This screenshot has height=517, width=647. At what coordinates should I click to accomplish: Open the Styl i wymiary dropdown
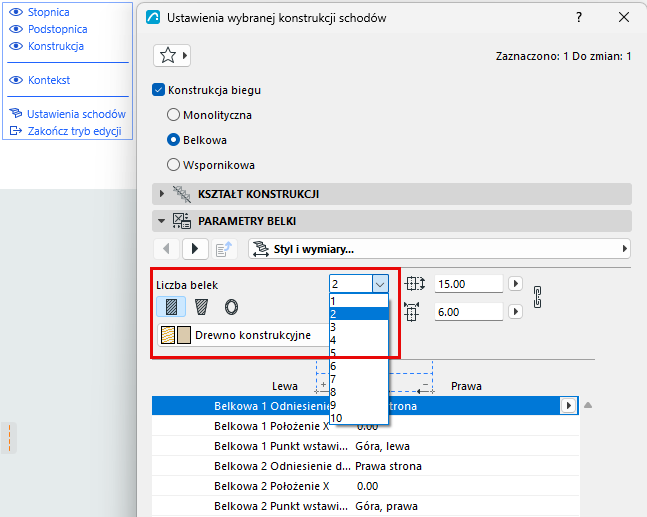pos(439,249)
